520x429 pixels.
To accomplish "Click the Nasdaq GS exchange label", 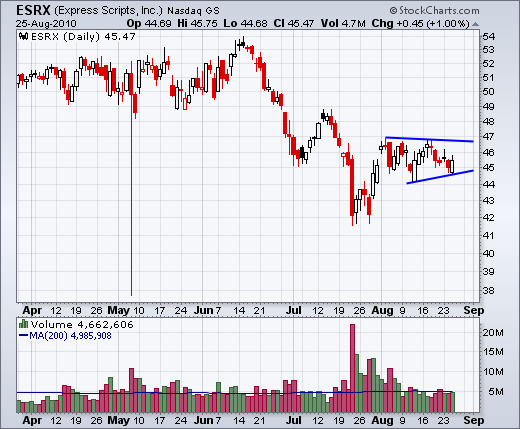I will 193,11.
